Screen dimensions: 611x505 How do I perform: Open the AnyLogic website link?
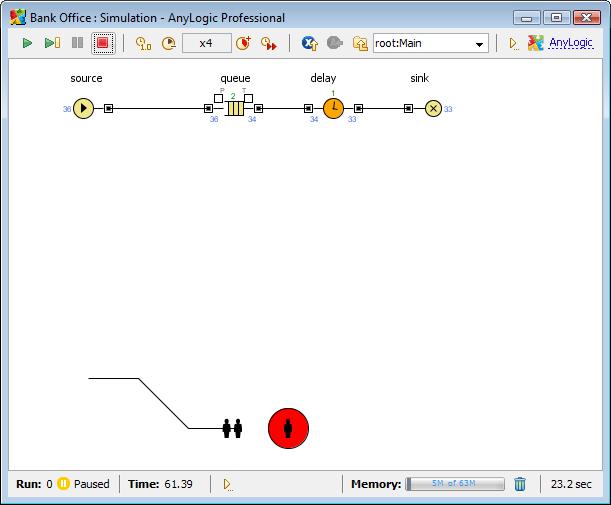click(x=570, y=43)
